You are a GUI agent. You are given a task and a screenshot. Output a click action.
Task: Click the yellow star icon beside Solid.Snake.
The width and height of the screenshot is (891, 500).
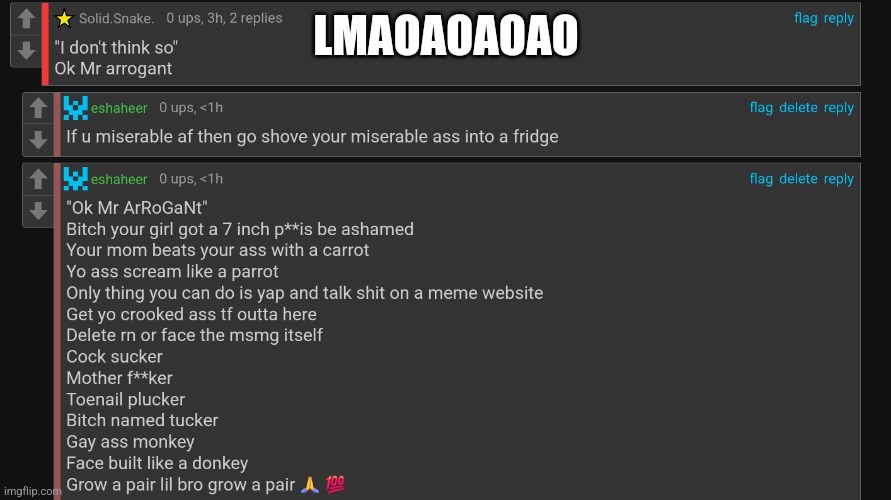click(64, 19)
